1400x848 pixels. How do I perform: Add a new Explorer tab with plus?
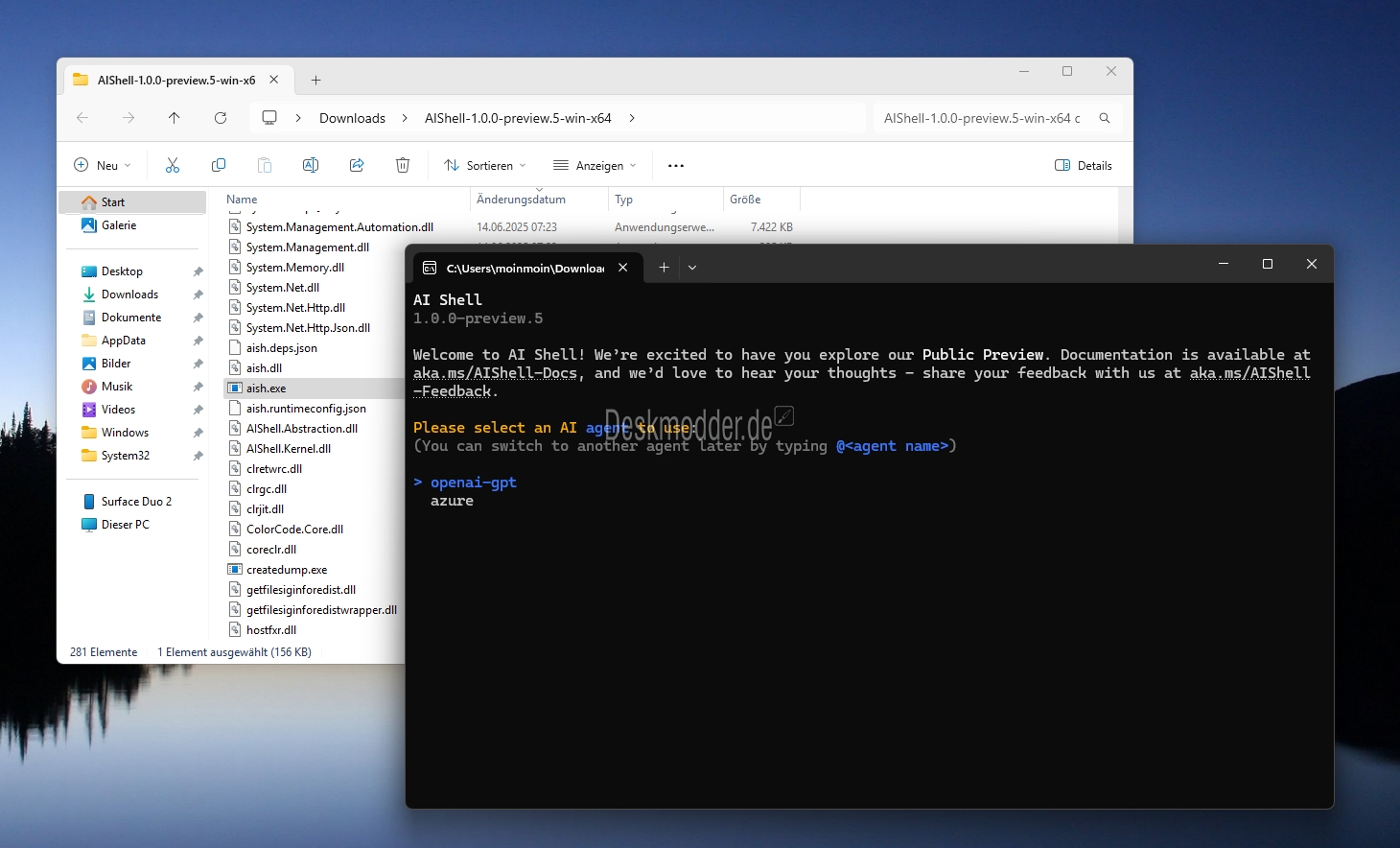(x=315, y=81)
